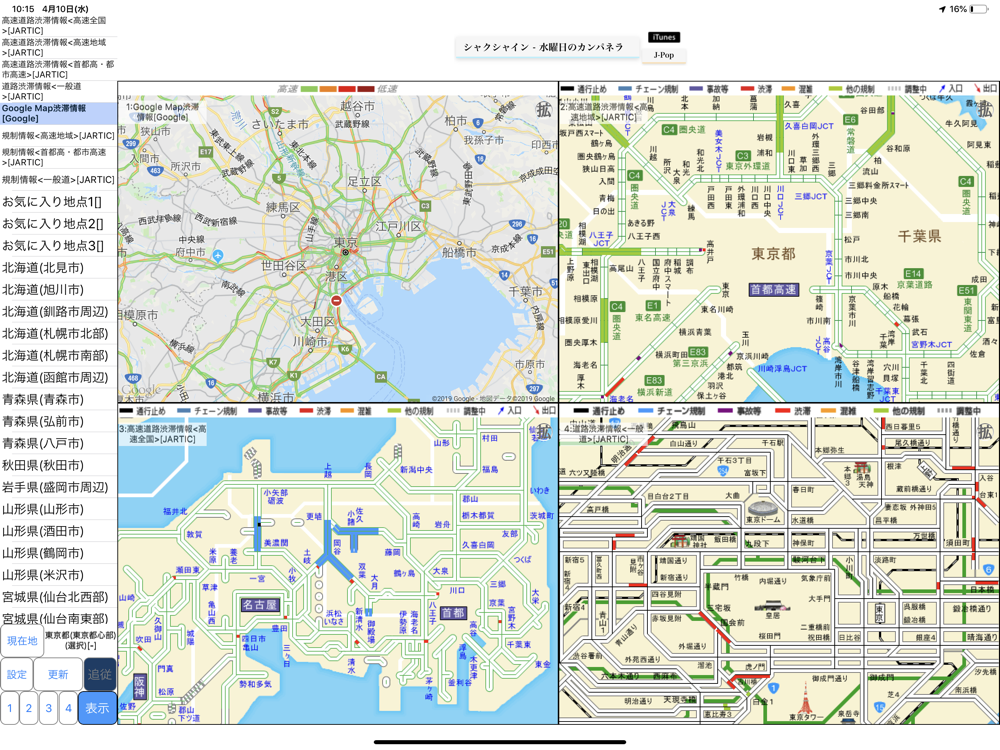Tap the iTunes label
The width and height of the screenshot is (1000, 750).
664,37
